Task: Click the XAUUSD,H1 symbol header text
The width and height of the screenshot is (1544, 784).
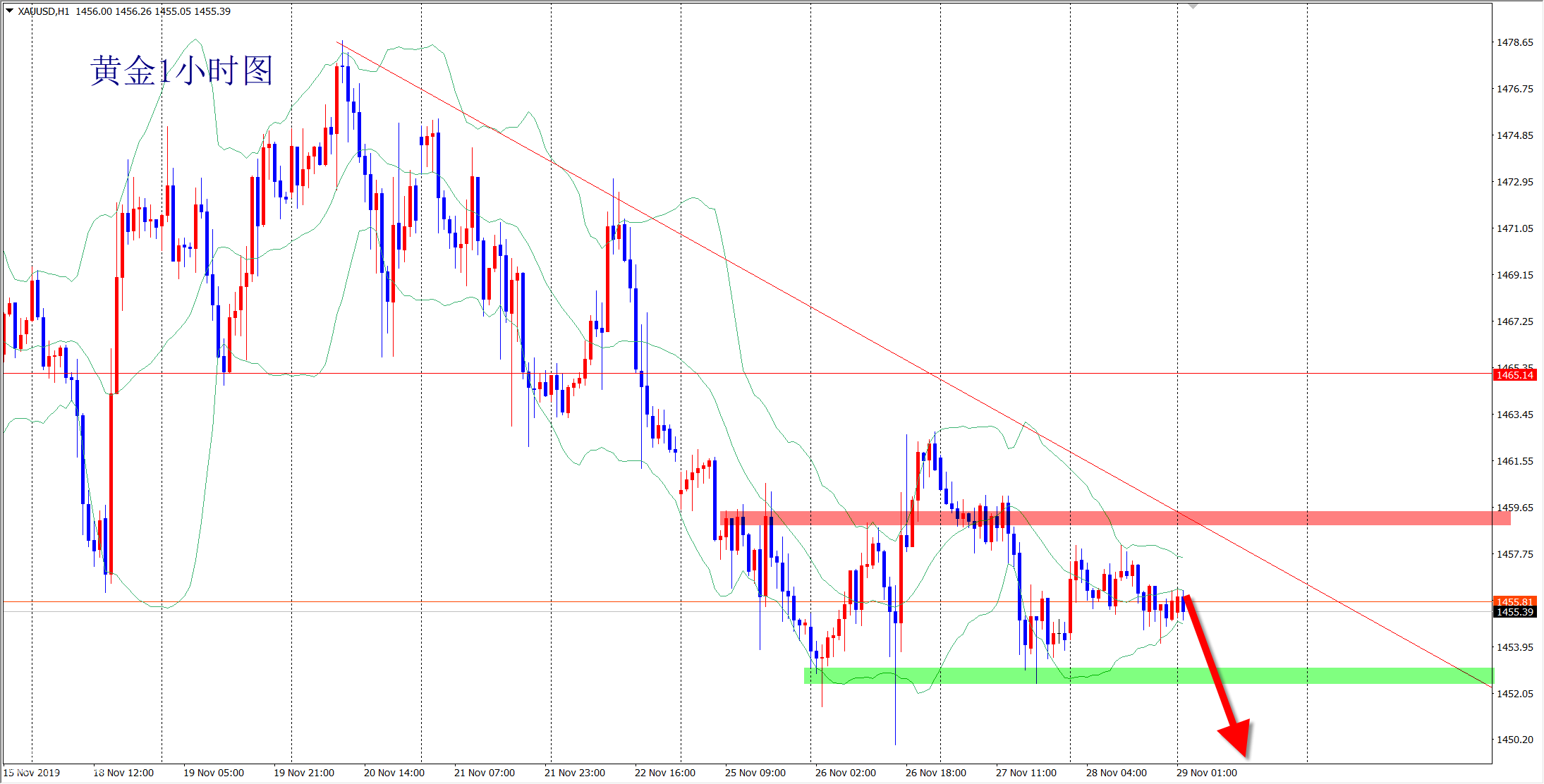Action: click(44, 11)
